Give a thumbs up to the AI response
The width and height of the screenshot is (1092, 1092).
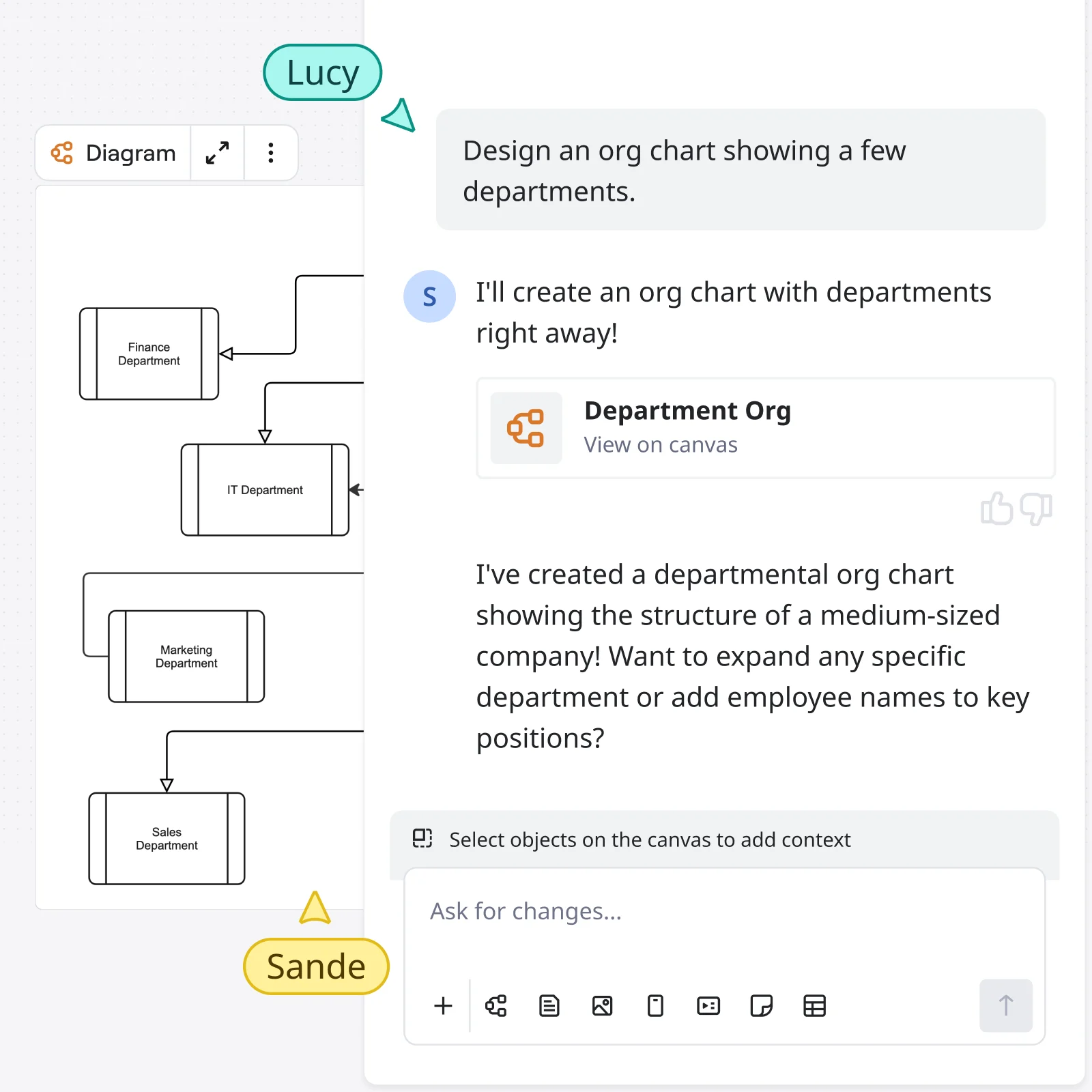[997, 508]
